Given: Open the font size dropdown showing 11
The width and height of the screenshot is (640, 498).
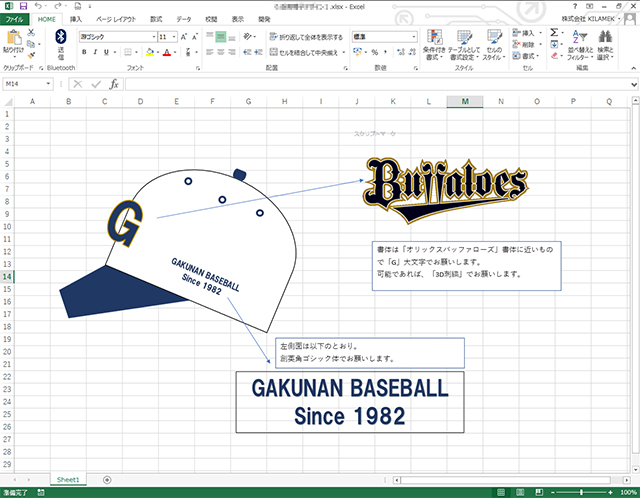Looking at the screenshot, I should (x=174, y=37).
